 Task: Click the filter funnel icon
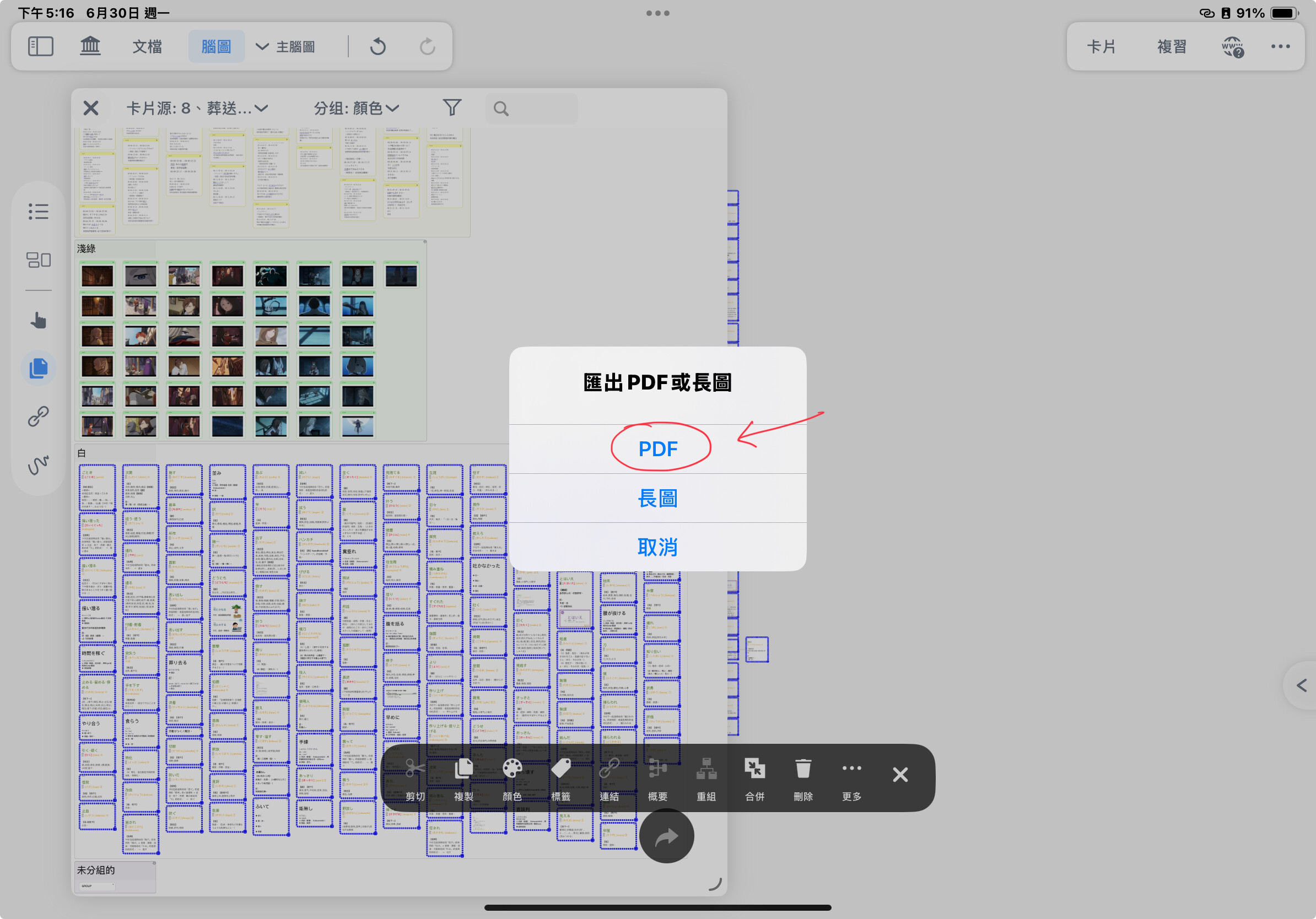coord(452,107)
